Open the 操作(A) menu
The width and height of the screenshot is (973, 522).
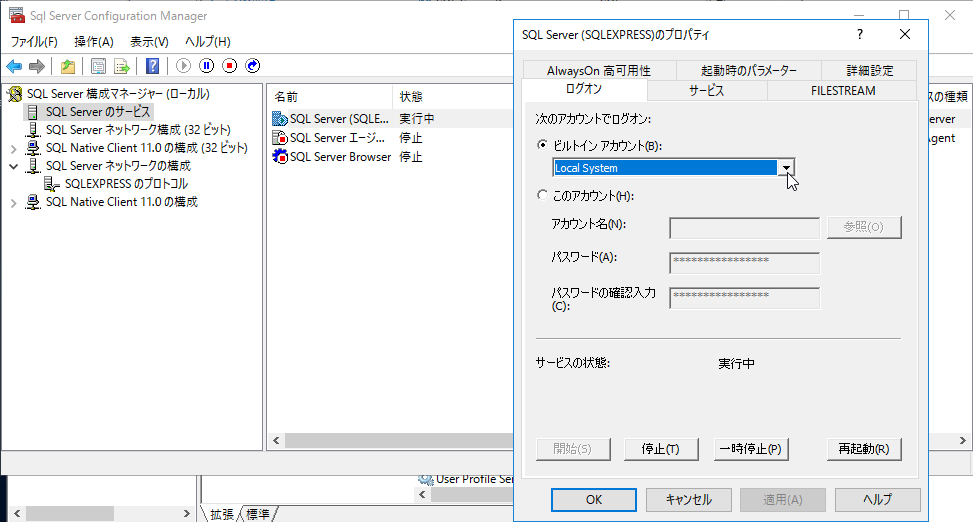[x=93, y=42]
